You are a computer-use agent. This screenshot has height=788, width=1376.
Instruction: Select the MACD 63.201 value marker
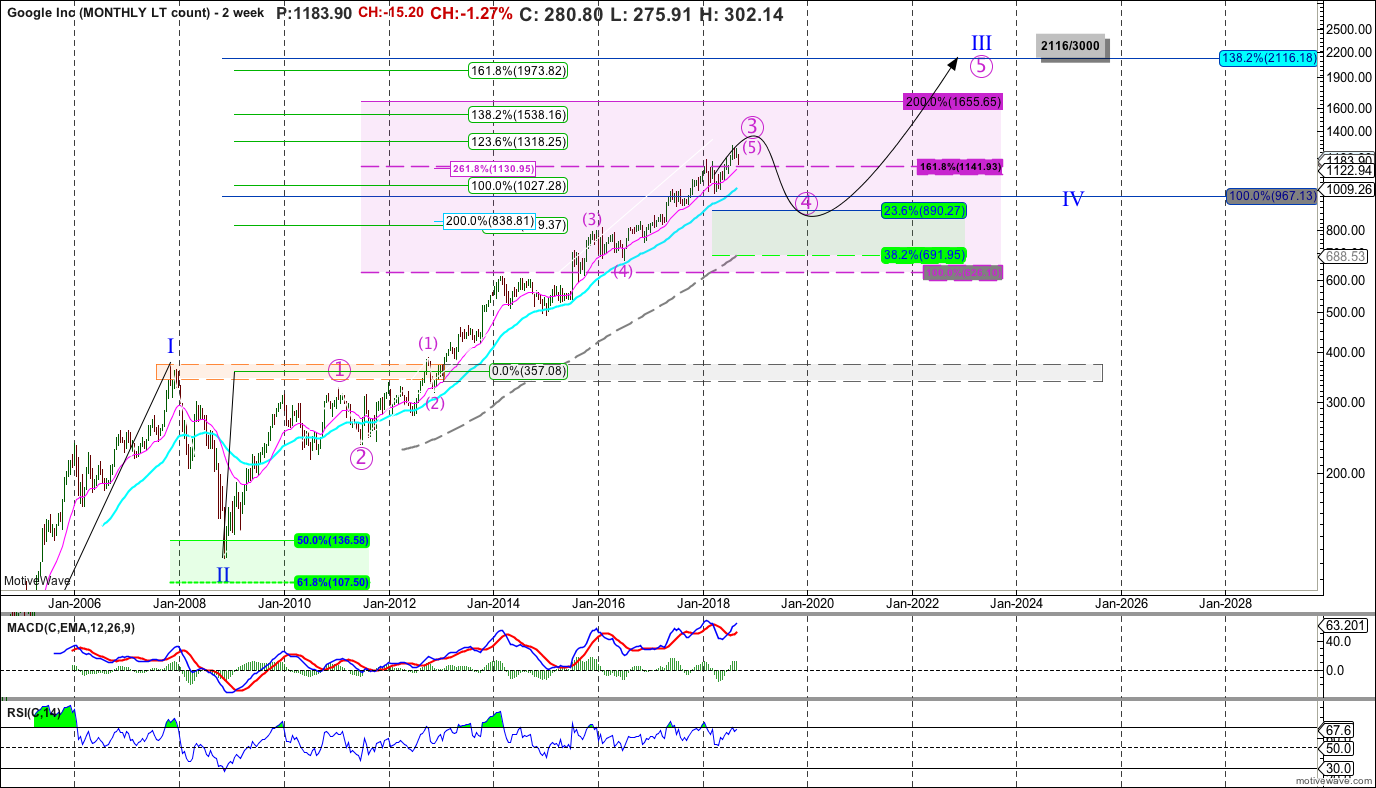pyautogui.click(x=1346, y=625)
